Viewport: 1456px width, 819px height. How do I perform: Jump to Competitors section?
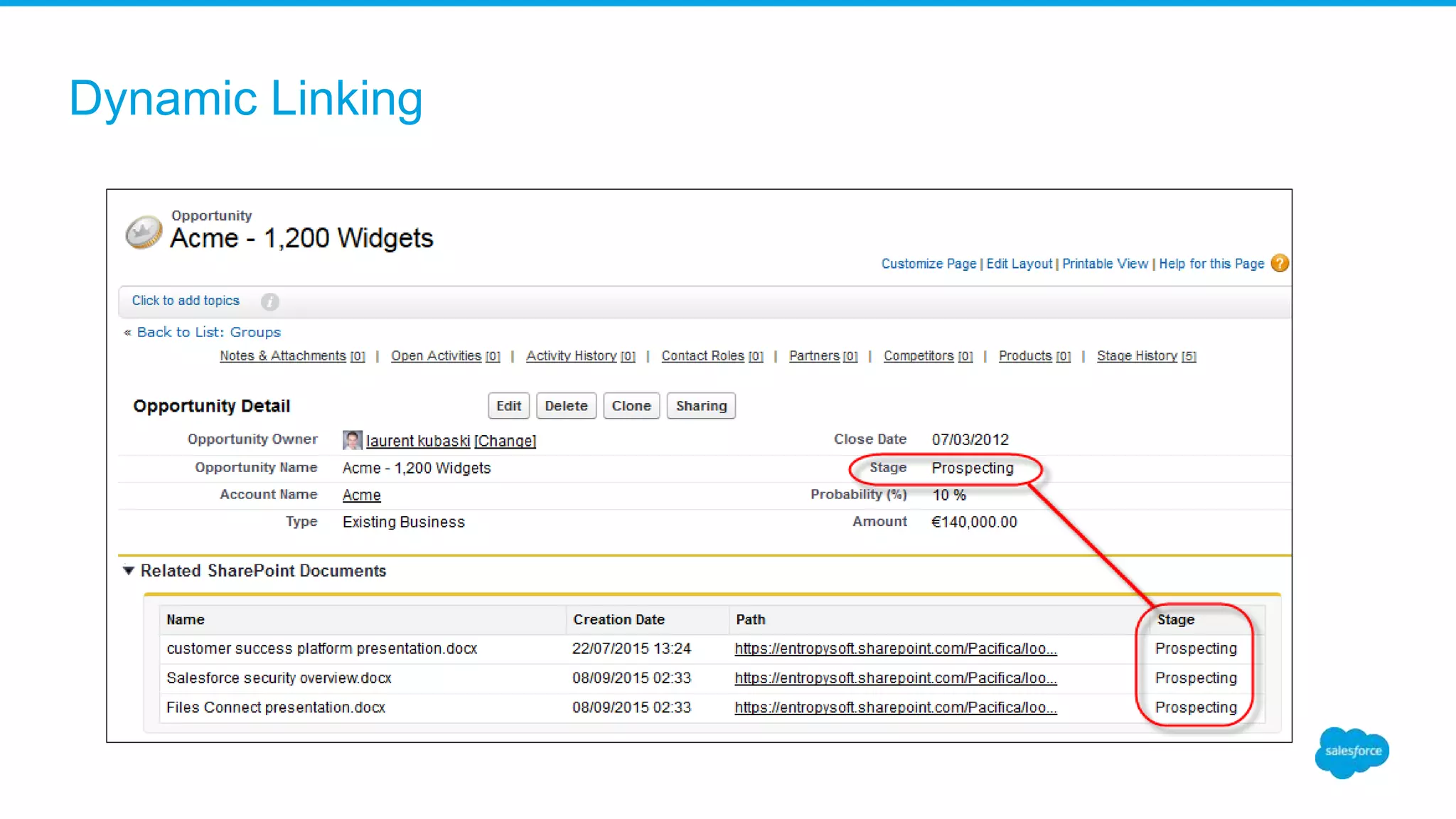coord(928,355)
